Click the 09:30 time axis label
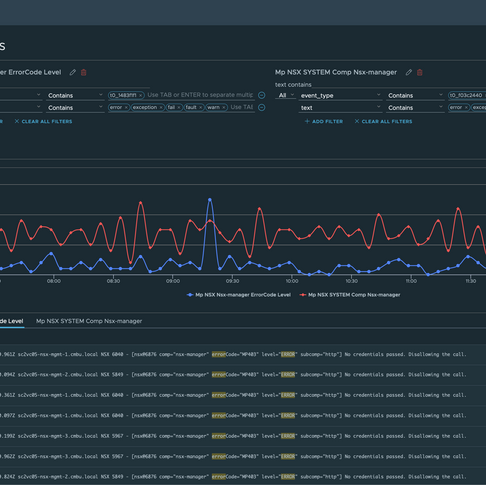Screen dimensions: 486x485 click(232, 281)
